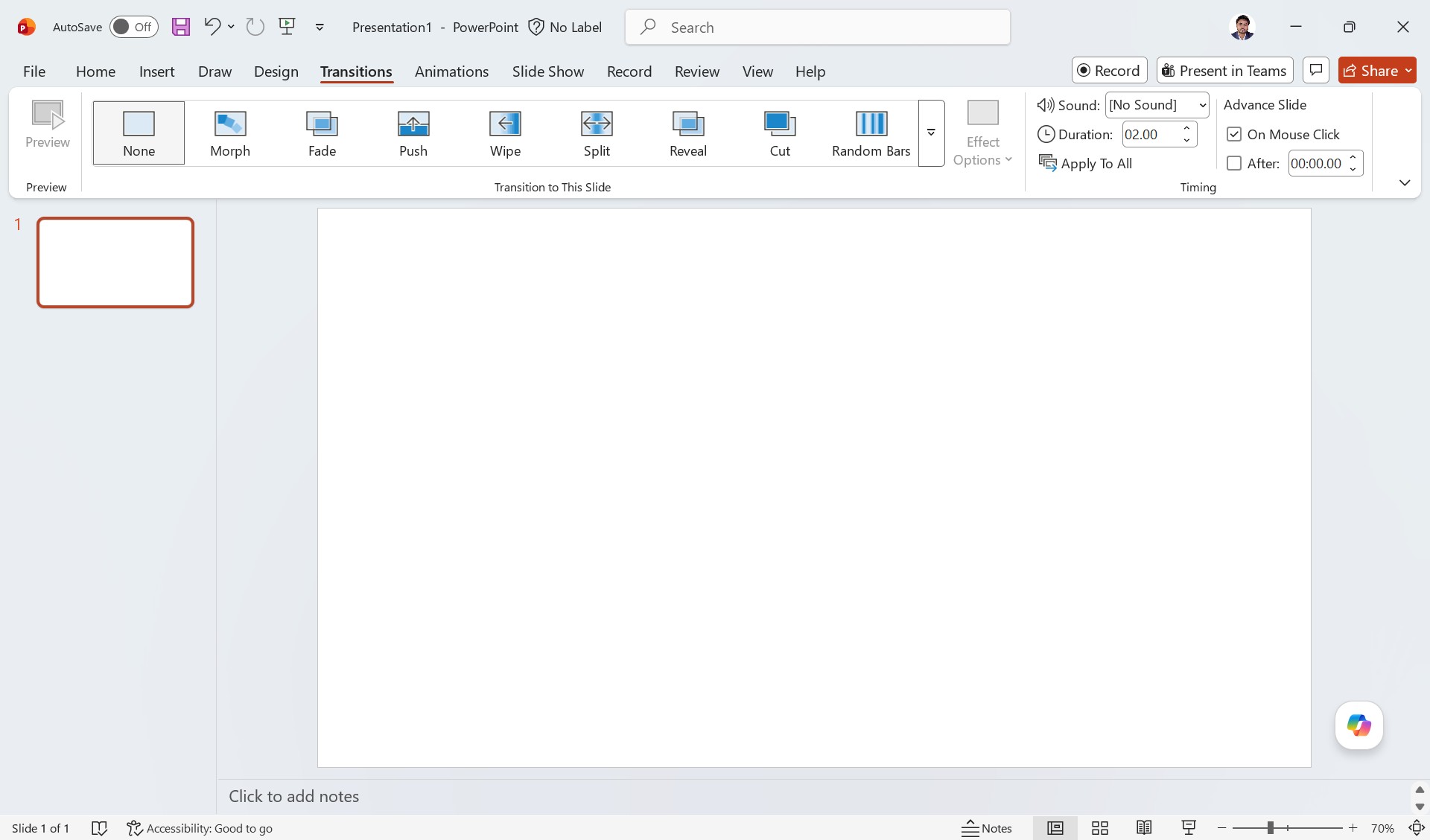Fit slide to current window icon
Image resolution: width=1430 pixels, height=840 pixels.
tap(1417, 828)
